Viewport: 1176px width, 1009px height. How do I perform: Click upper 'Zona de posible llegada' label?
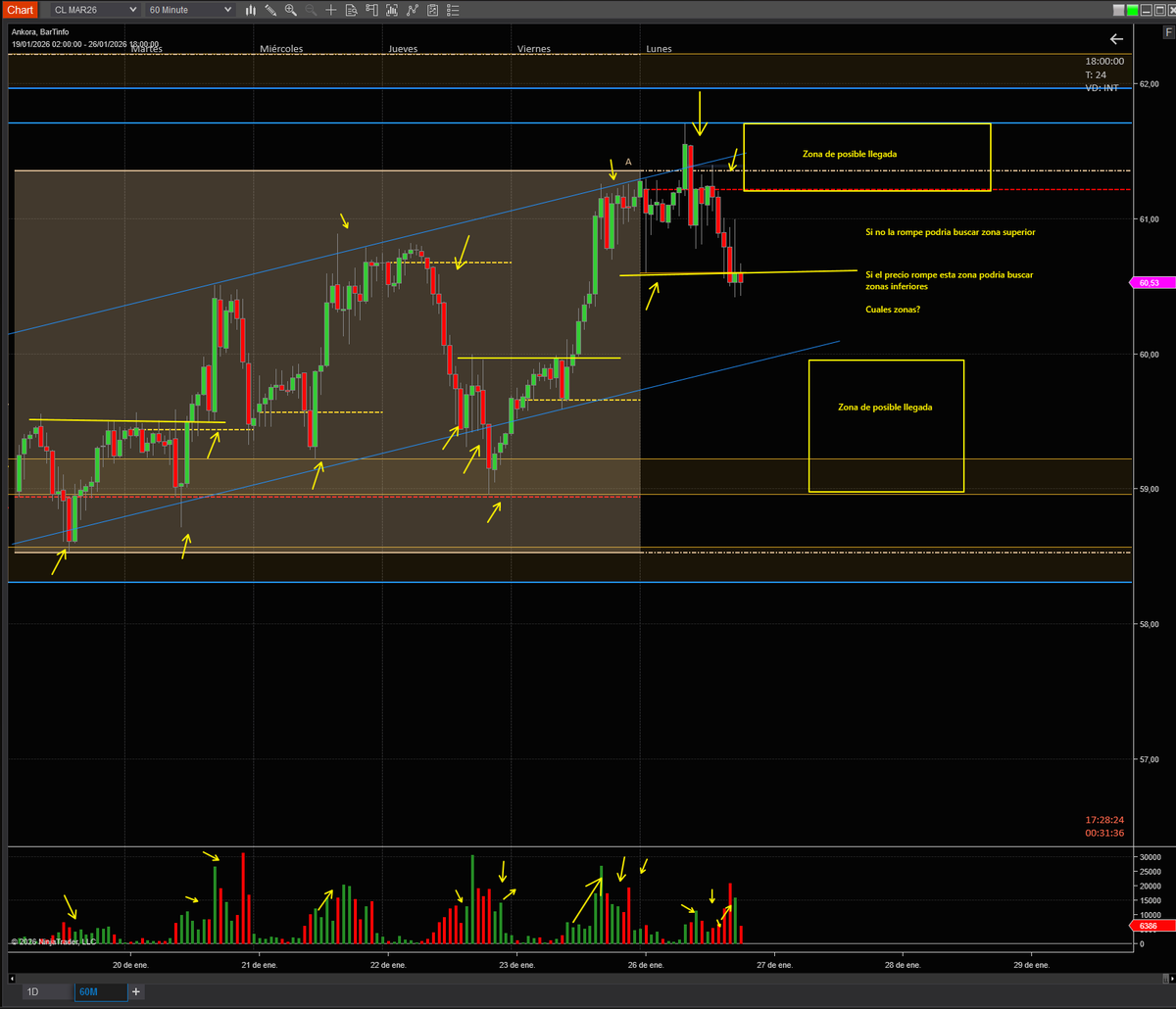(850, 154)
